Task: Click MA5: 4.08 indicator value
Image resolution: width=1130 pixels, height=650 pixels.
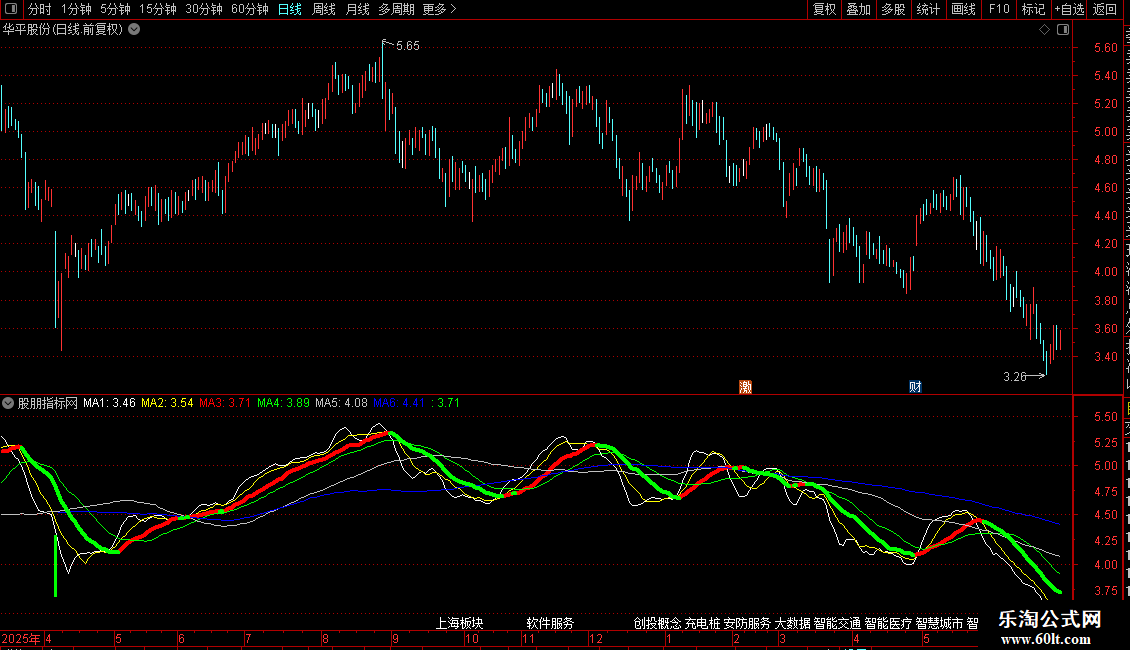Action: point(341,403)
